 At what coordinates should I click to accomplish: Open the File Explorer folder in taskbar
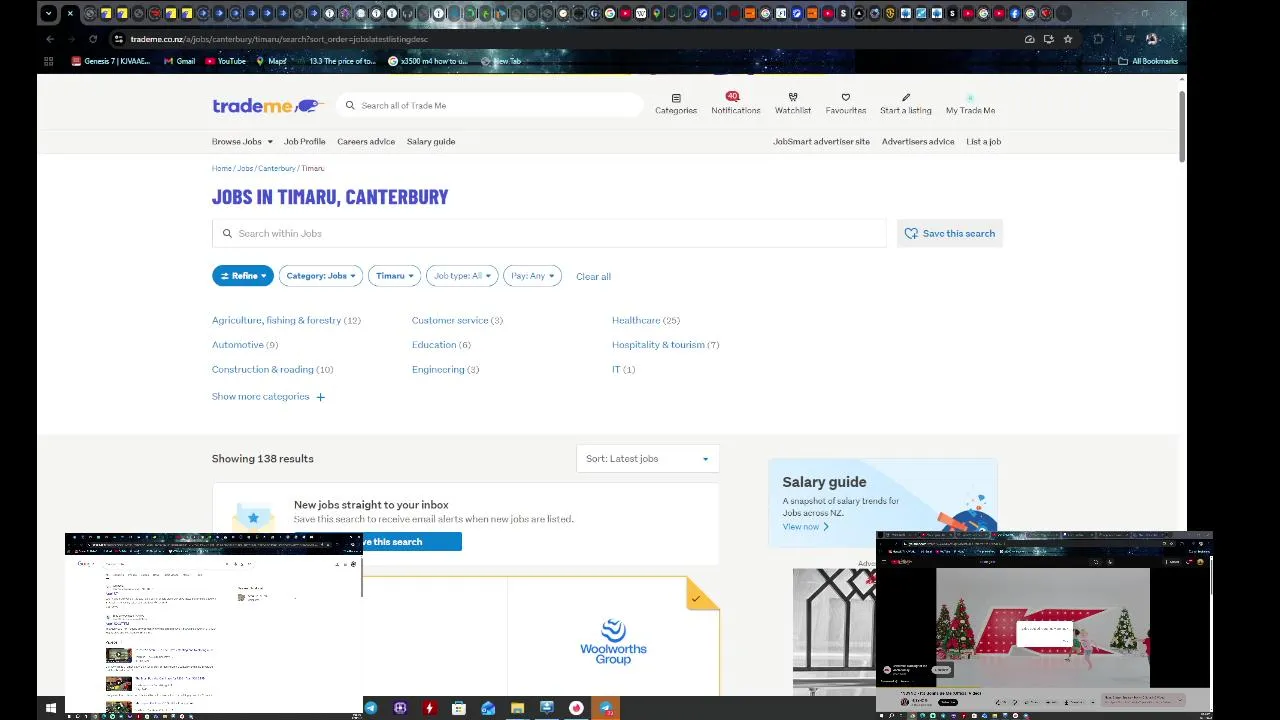(x=517, y=708)
